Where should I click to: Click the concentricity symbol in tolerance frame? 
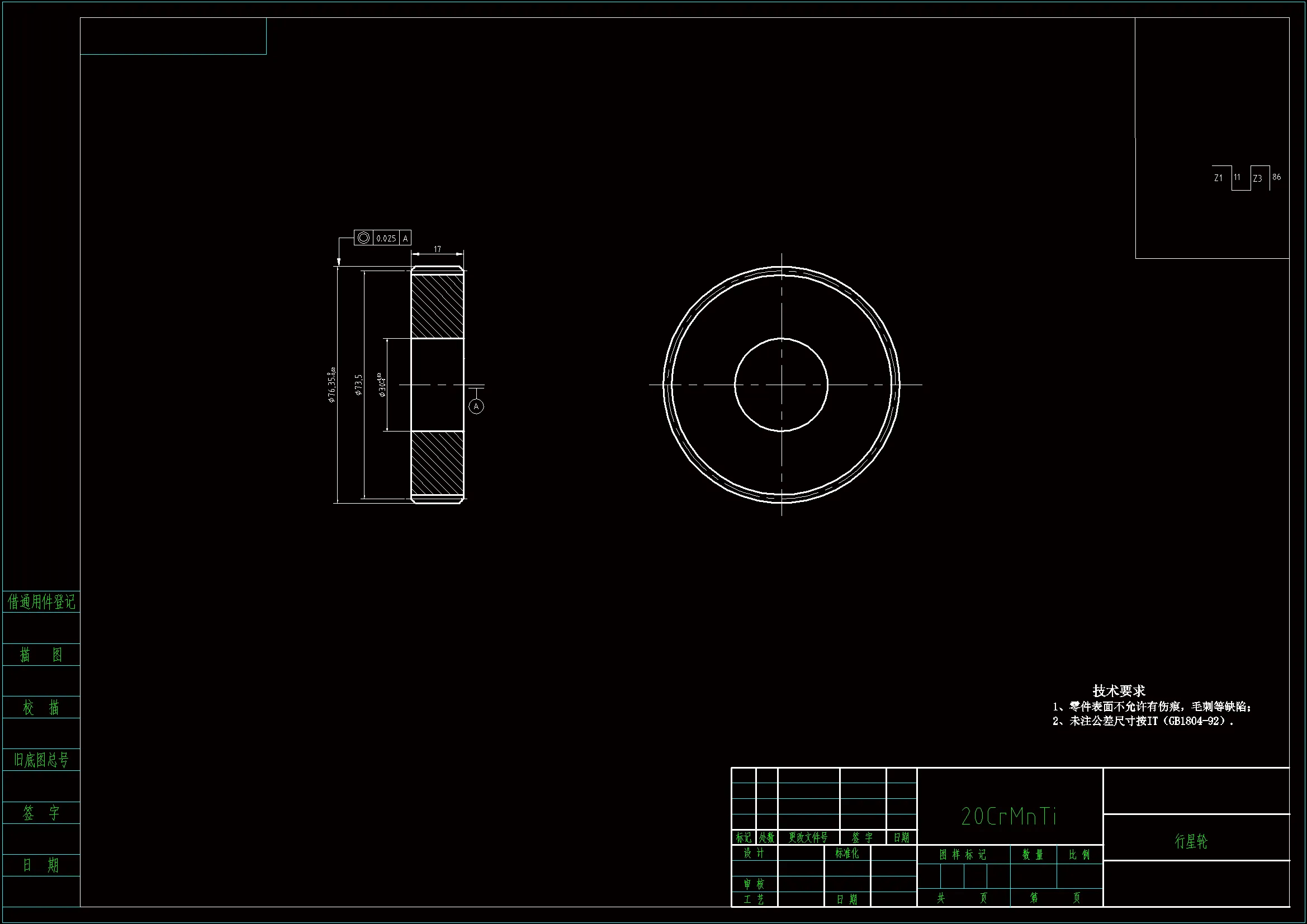[x=363, y=238]
